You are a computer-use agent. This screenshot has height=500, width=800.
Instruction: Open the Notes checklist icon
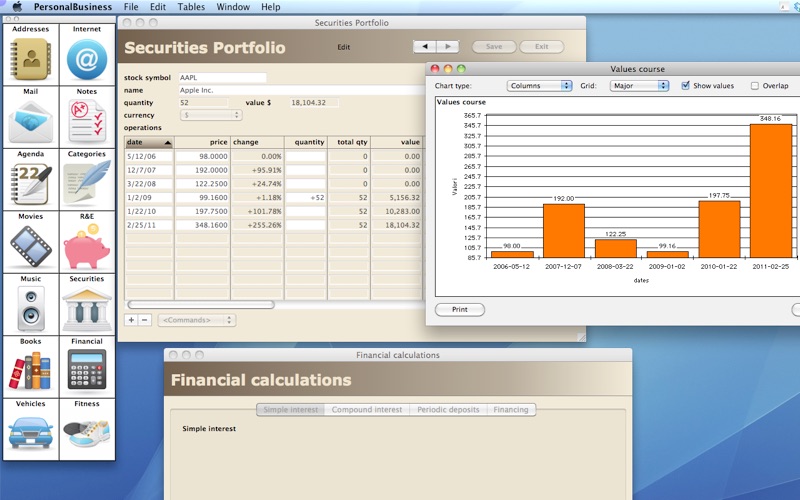[x=87, y=121]
